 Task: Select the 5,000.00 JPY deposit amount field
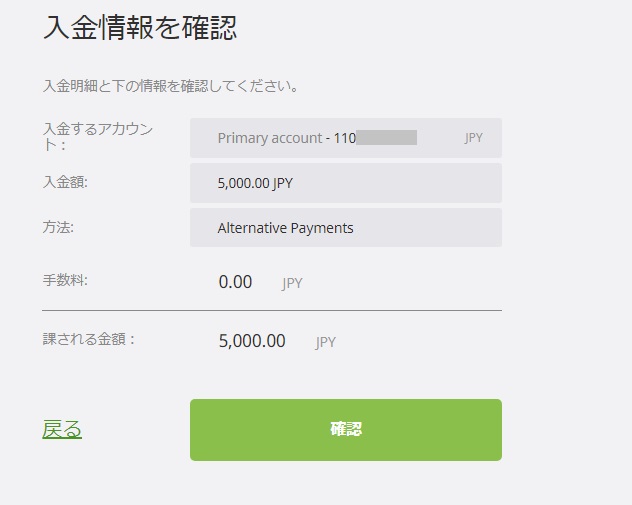pos(345,184)
